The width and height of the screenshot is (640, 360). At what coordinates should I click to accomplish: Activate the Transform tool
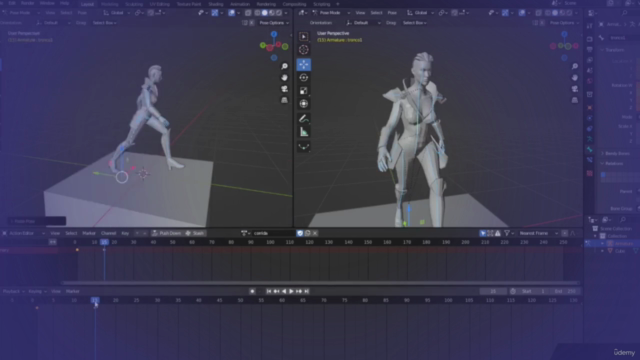(x=304, y=104)
